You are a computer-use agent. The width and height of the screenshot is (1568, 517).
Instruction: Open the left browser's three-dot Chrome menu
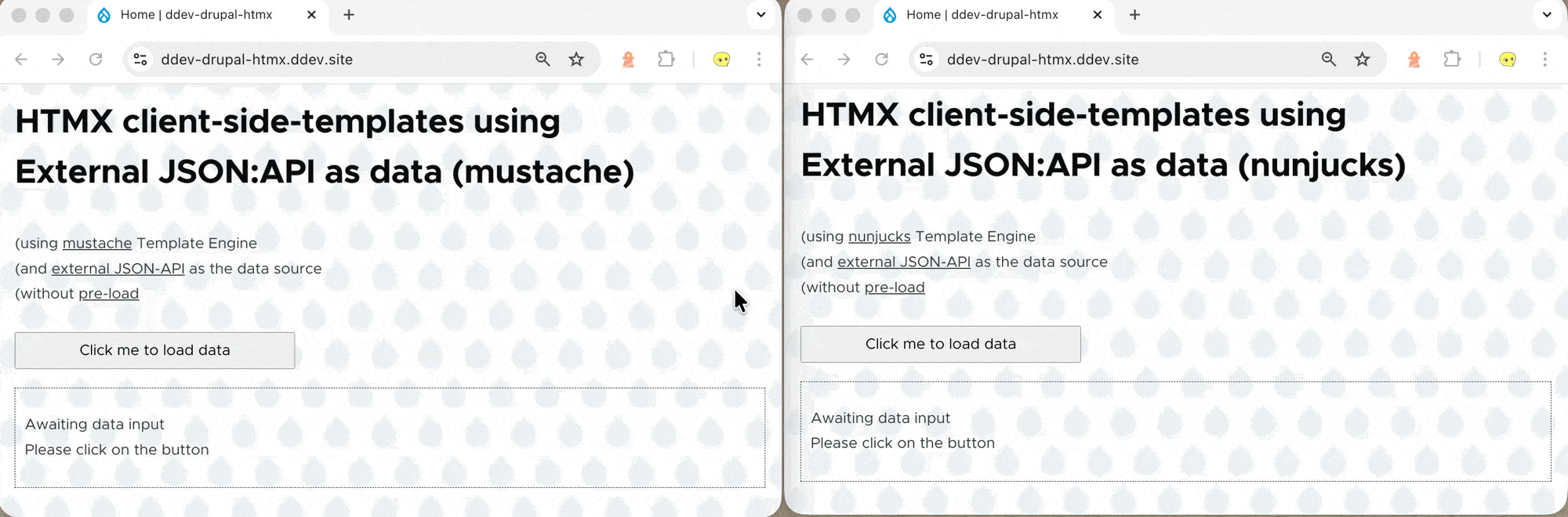[759, 60]
